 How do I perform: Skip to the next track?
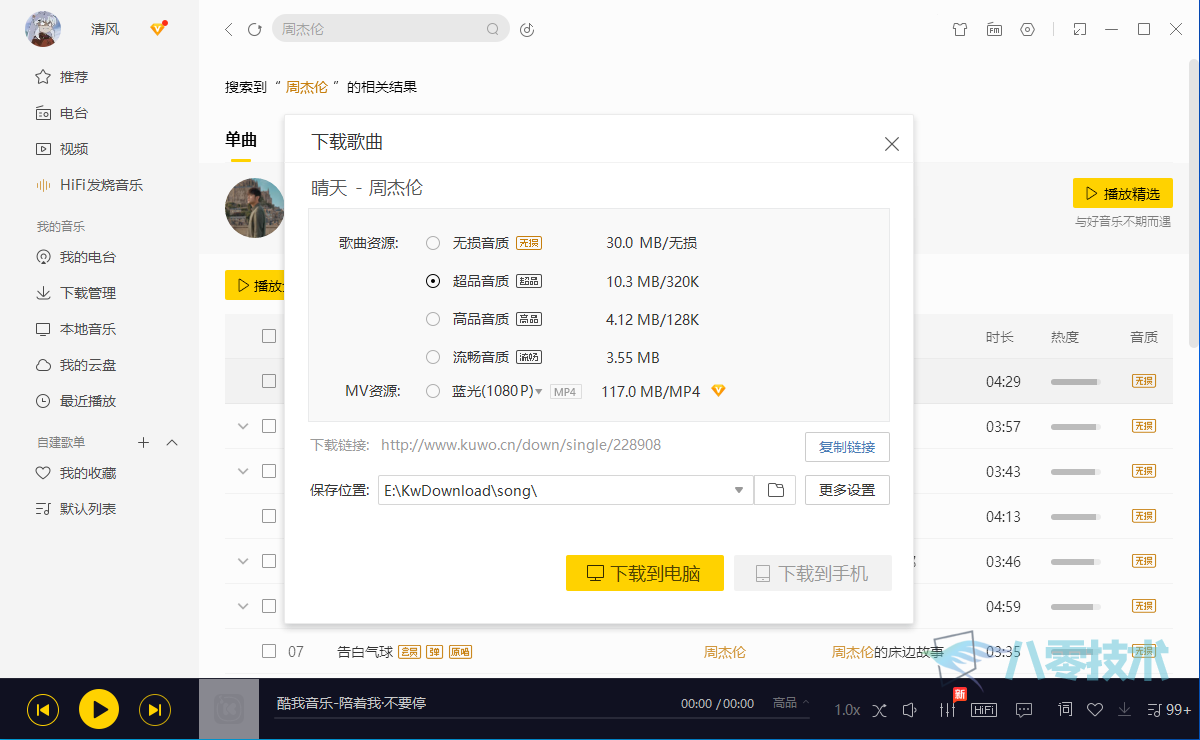click(155, 710)
